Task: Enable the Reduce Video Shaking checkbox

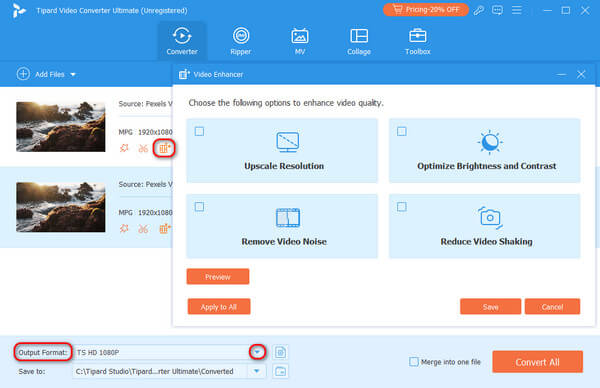Action: pyautogui.click(x=402, y=207)
